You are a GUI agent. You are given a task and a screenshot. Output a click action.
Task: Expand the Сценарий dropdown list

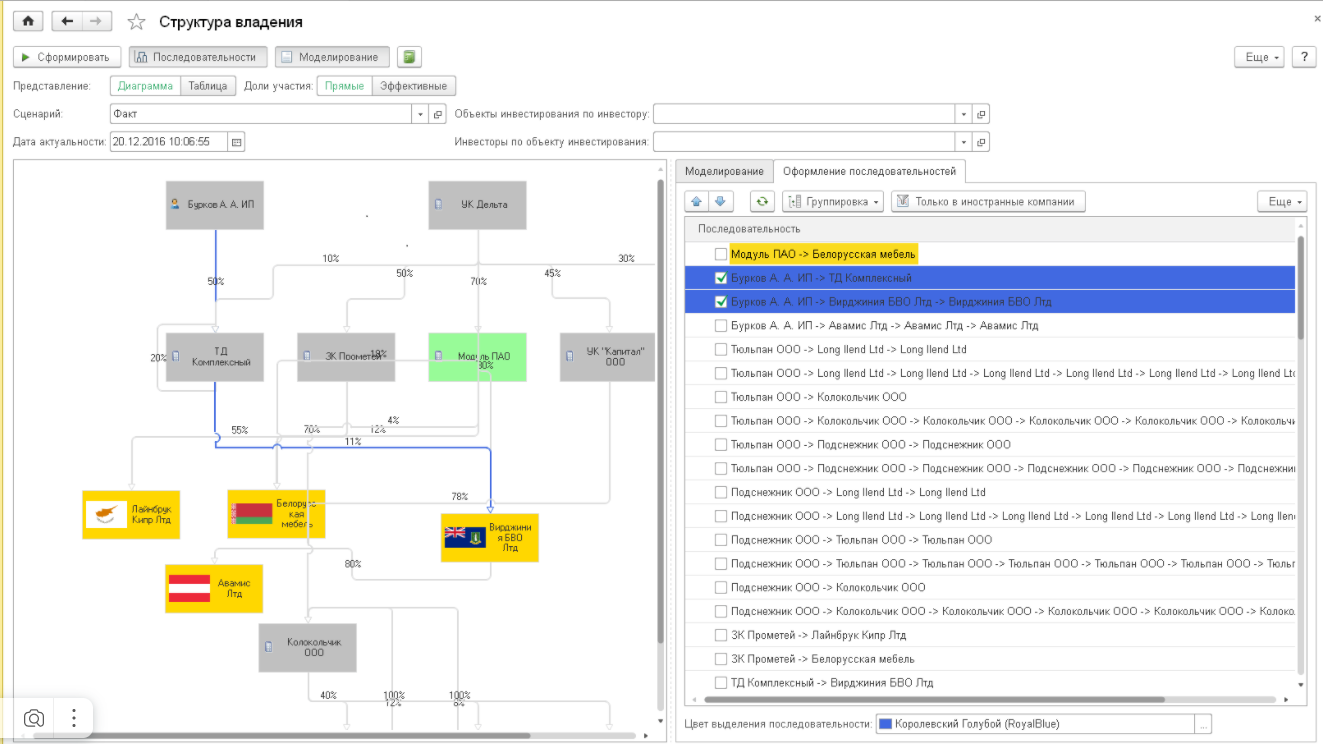click(x=420, y=114)
